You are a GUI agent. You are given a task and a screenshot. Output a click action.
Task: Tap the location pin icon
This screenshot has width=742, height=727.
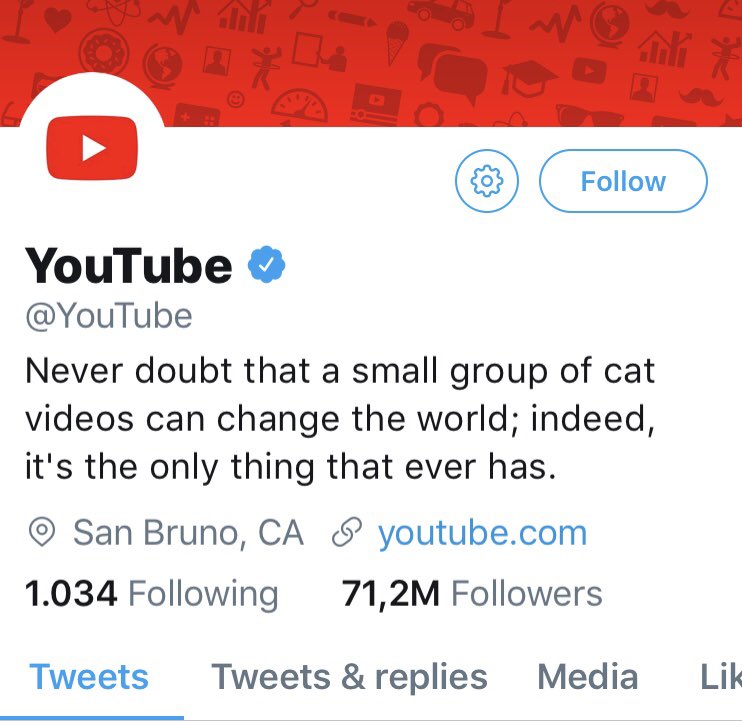click(42, 532)
